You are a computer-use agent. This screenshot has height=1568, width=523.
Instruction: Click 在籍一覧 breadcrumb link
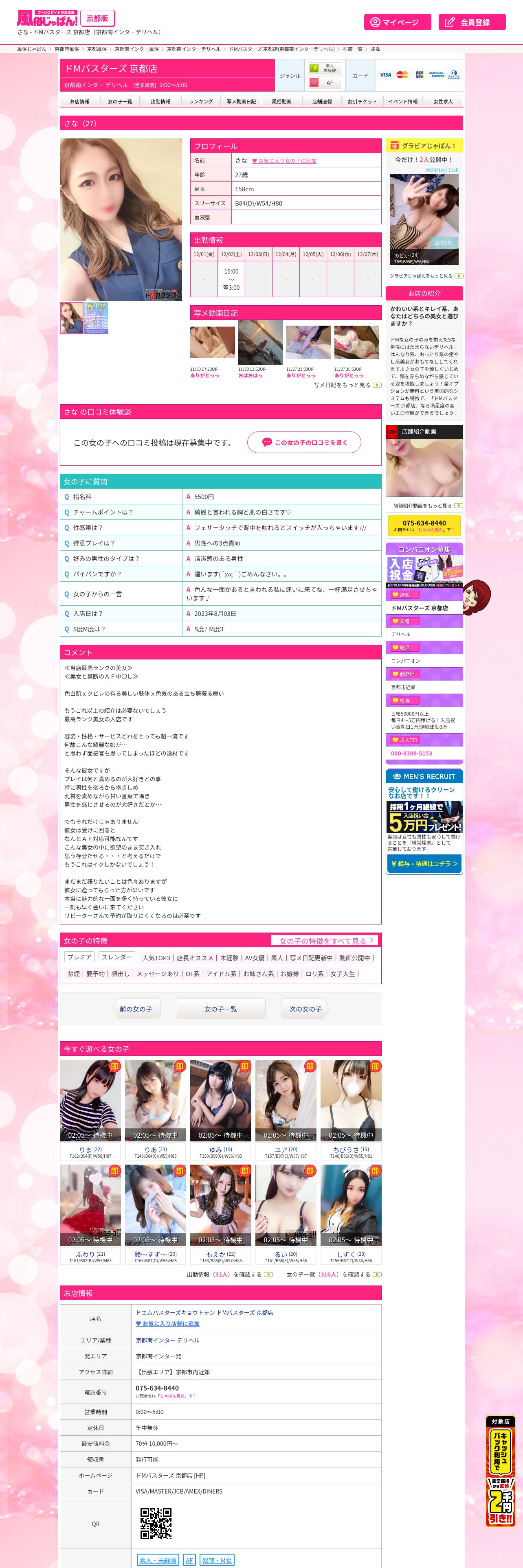coord(352,49)
